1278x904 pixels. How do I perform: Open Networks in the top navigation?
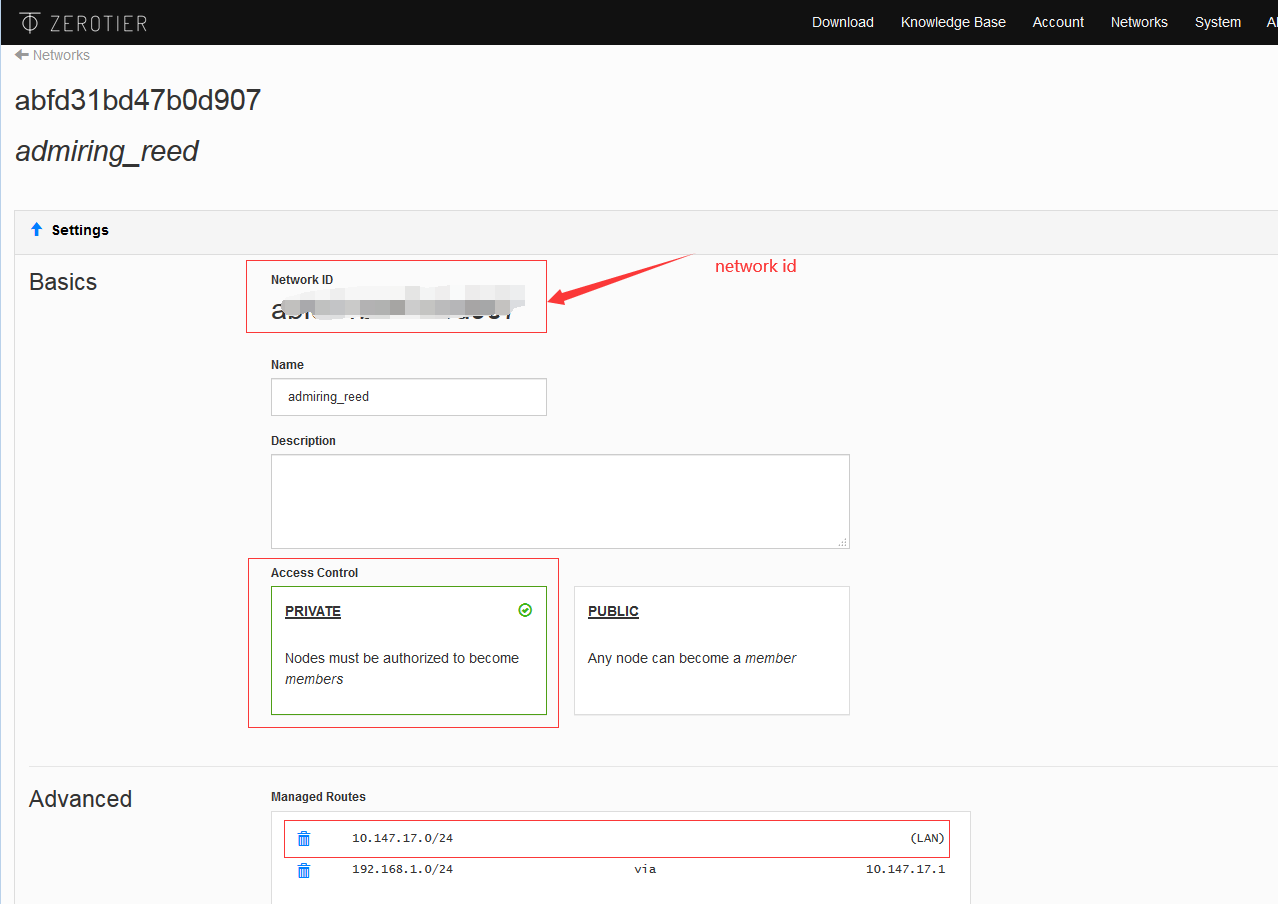pos(1139,22)
